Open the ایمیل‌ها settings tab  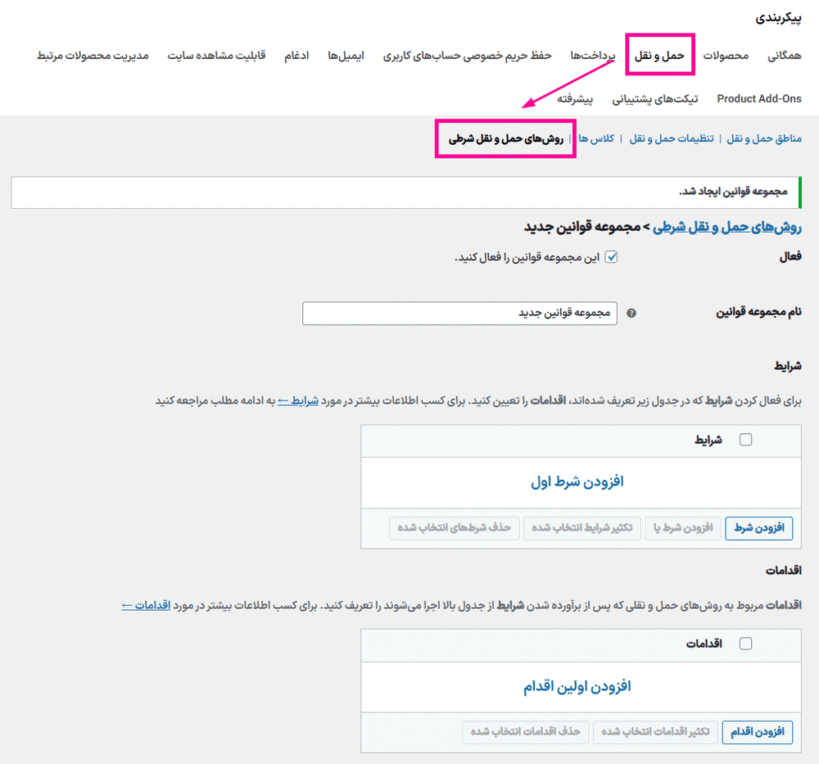pos(346,55)
